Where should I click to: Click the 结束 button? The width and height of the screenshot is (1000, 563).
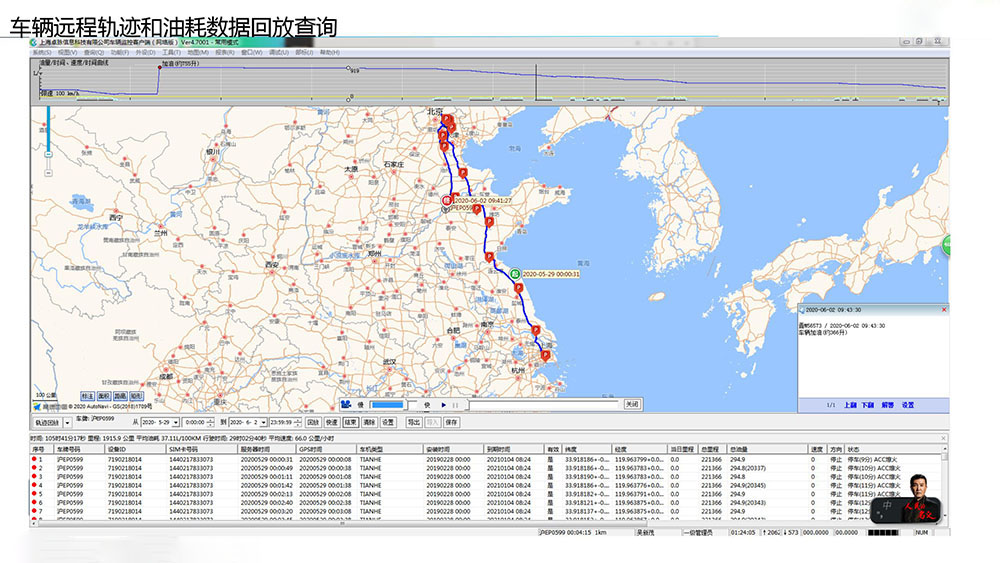[350, 422]
